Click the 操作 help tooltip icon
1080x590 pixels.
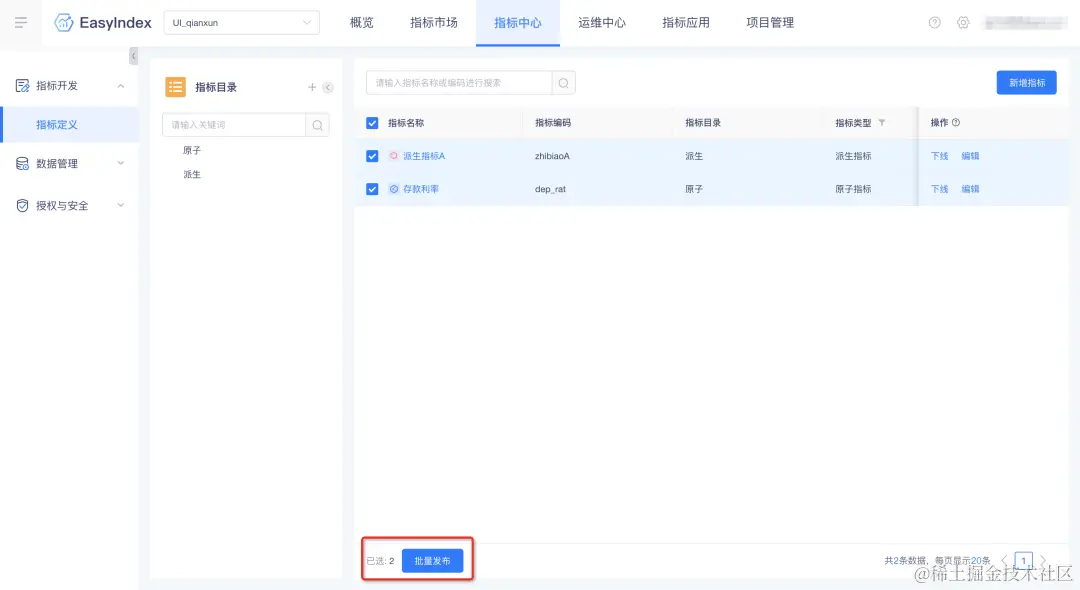tap(956, 123)
